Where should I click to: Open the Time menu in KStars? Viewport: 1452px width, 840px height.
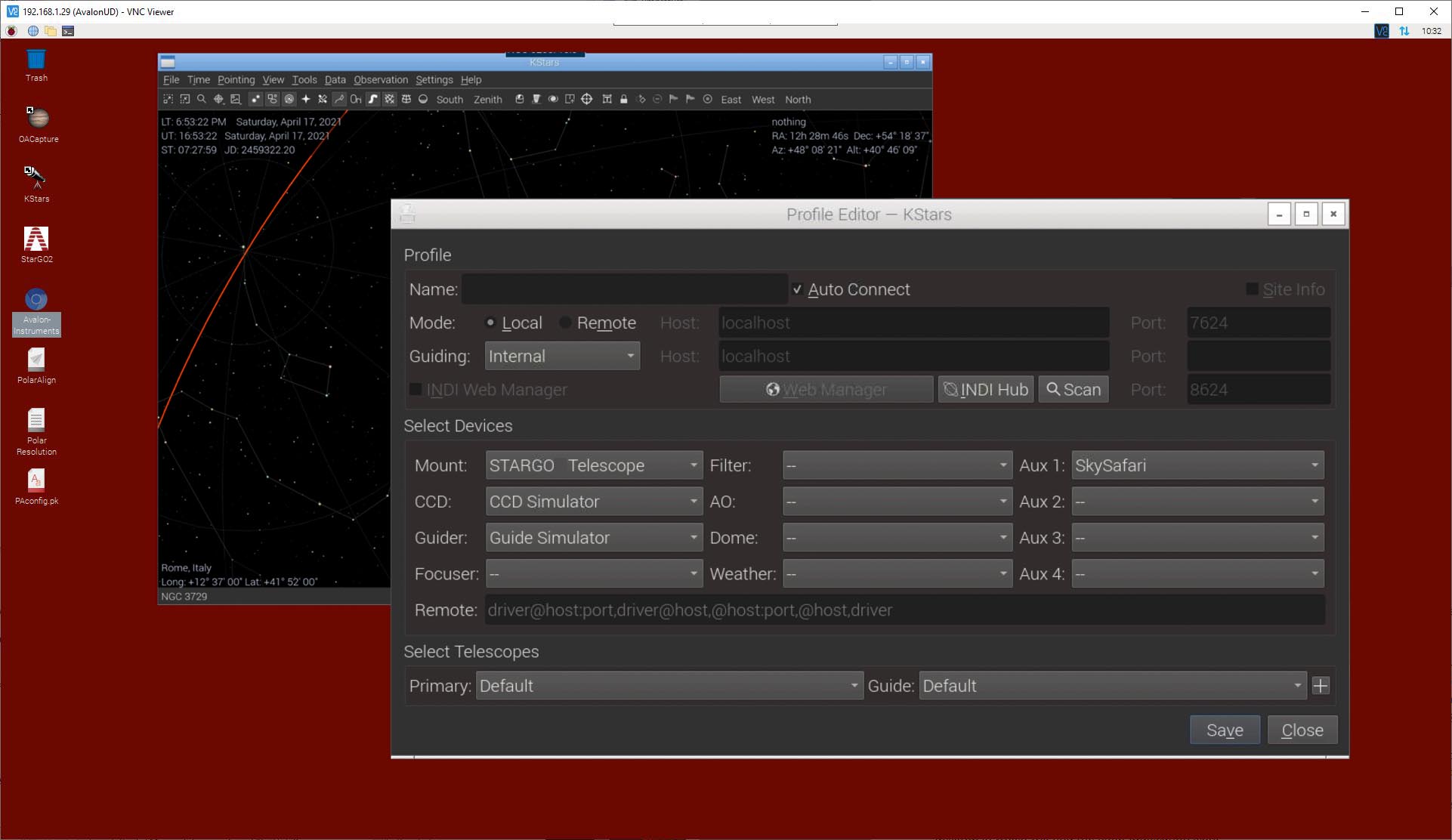199,79
